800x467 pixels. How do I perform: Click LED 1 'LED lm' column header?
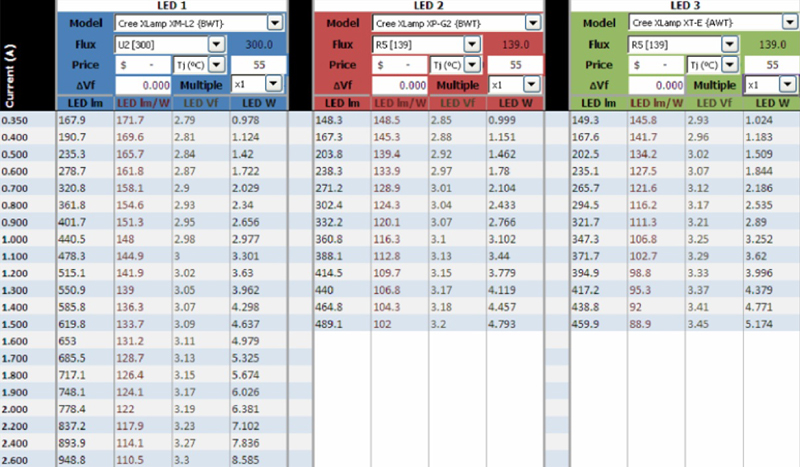tap(85, 103)
